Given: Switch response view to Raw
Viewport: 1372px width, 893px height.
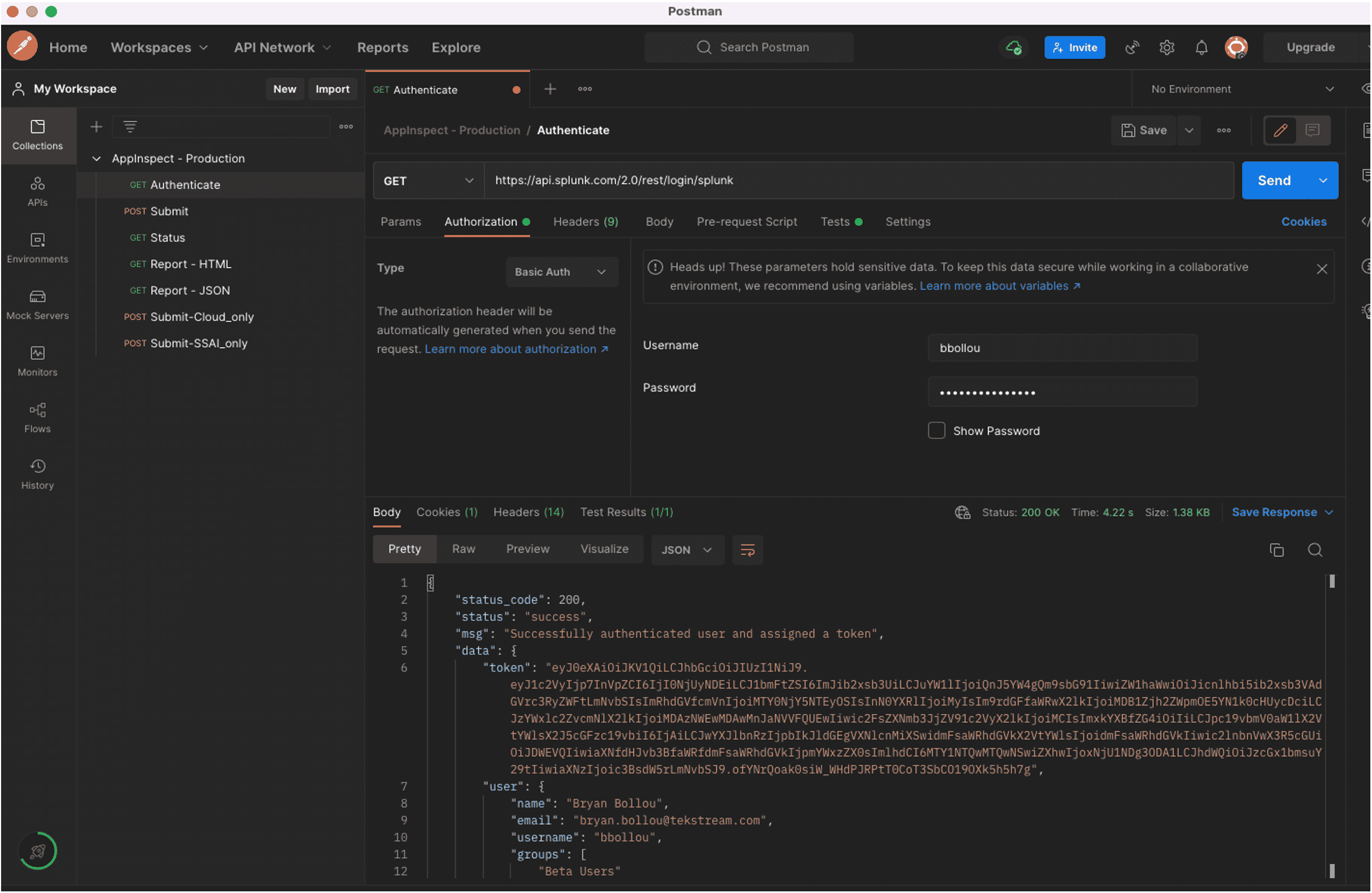Looking at the screenshot, I should pyautogui.click(x=463, y=550).
